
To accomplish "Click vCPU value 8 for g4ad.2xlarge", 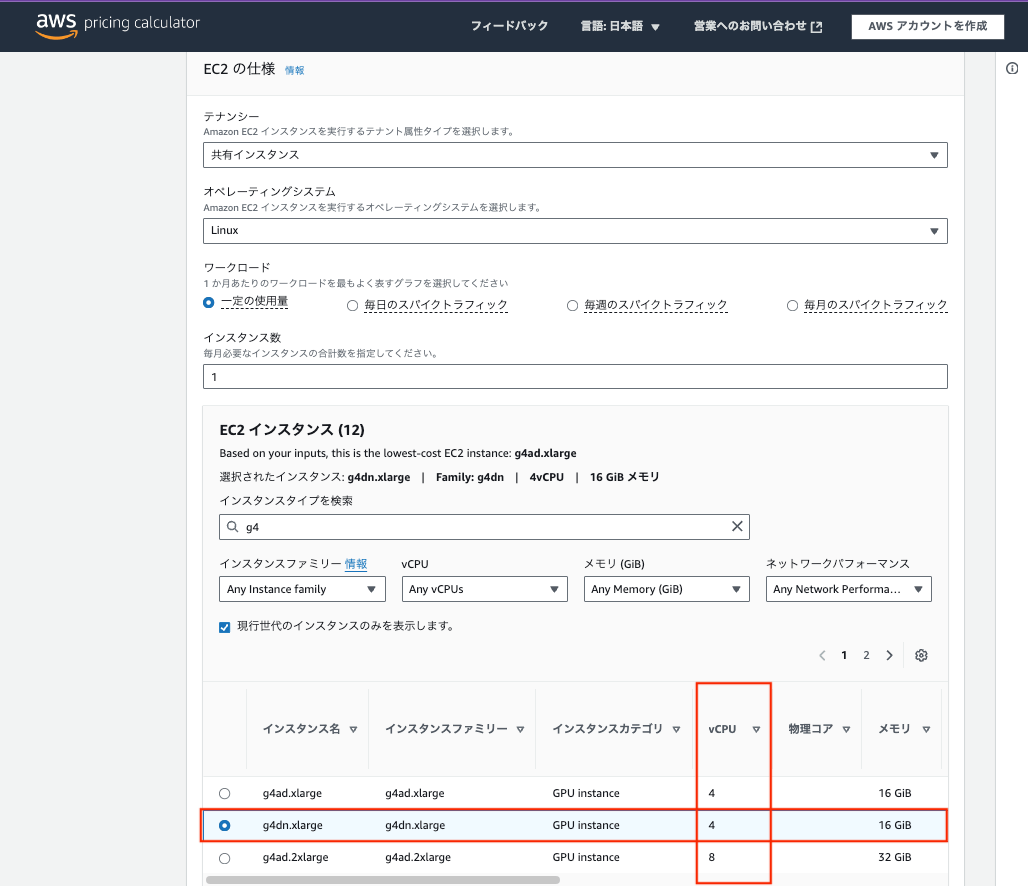I will 711,858.
